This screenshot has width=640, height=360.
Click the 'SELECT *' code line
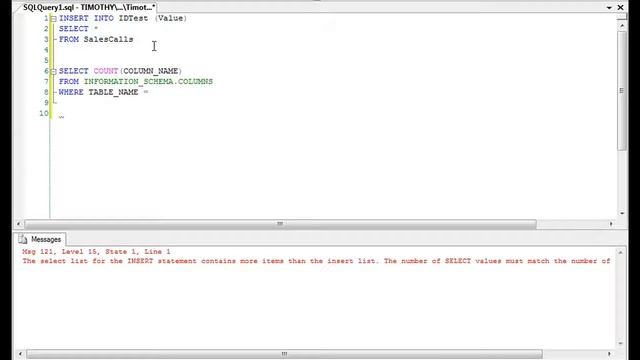click(78, 29)
